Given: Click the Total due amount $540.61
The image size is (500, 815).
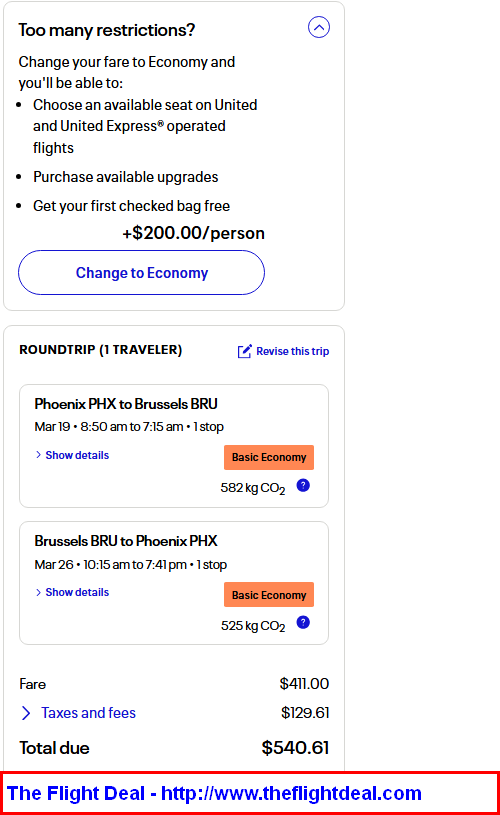Looking at the screenshot, I should (295, 748).
